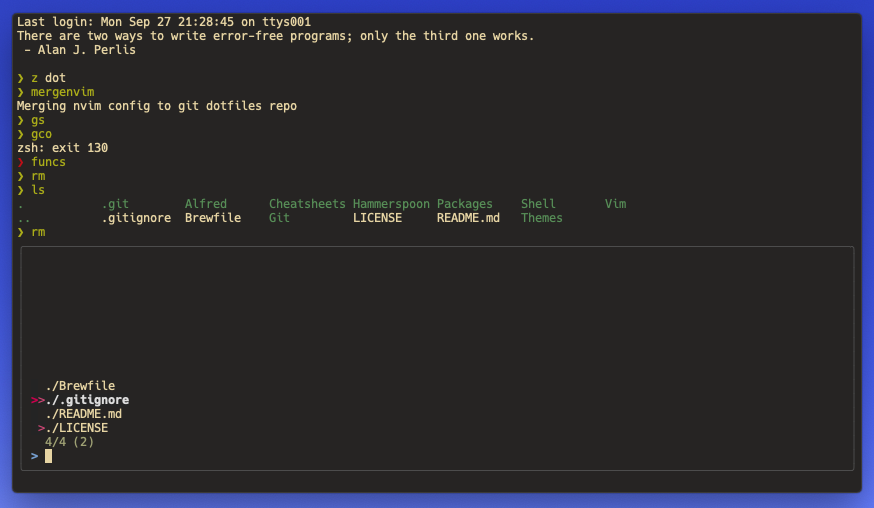
Task: Click the ./LICENSE entry in the fzf list
Action: [77, 428]
